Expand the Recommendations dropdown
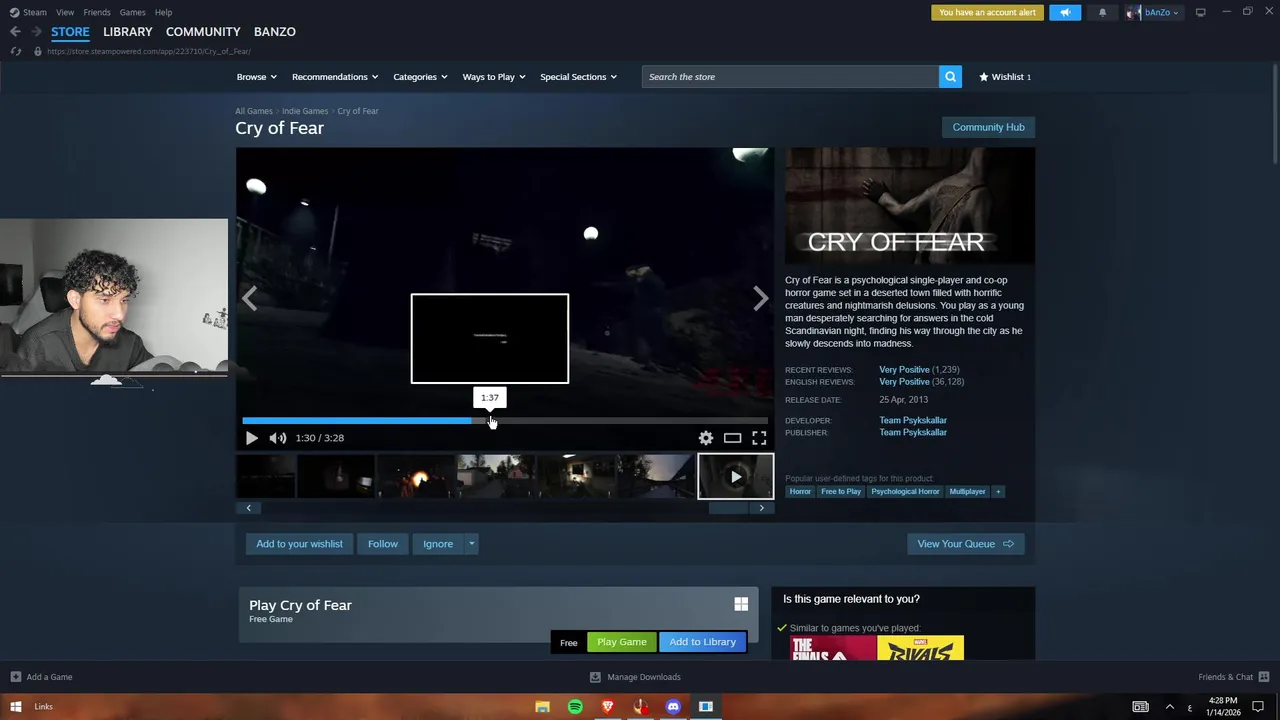Viewport: 1280px width, 720px height. 335,77
